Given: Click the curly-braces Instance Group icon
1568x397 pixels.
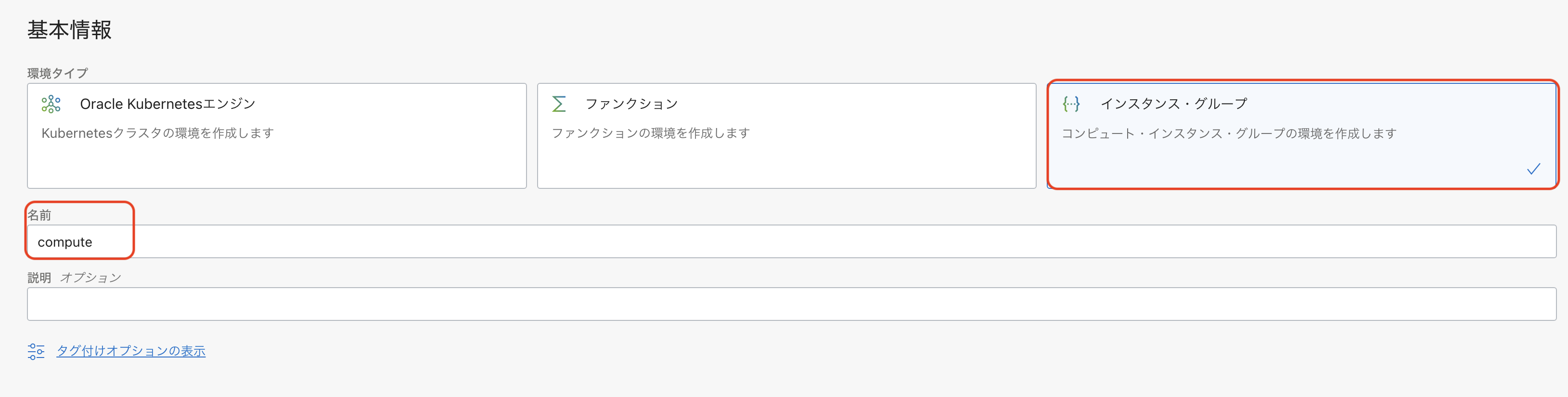Looking at the screenshot, I should [1071, 104].
